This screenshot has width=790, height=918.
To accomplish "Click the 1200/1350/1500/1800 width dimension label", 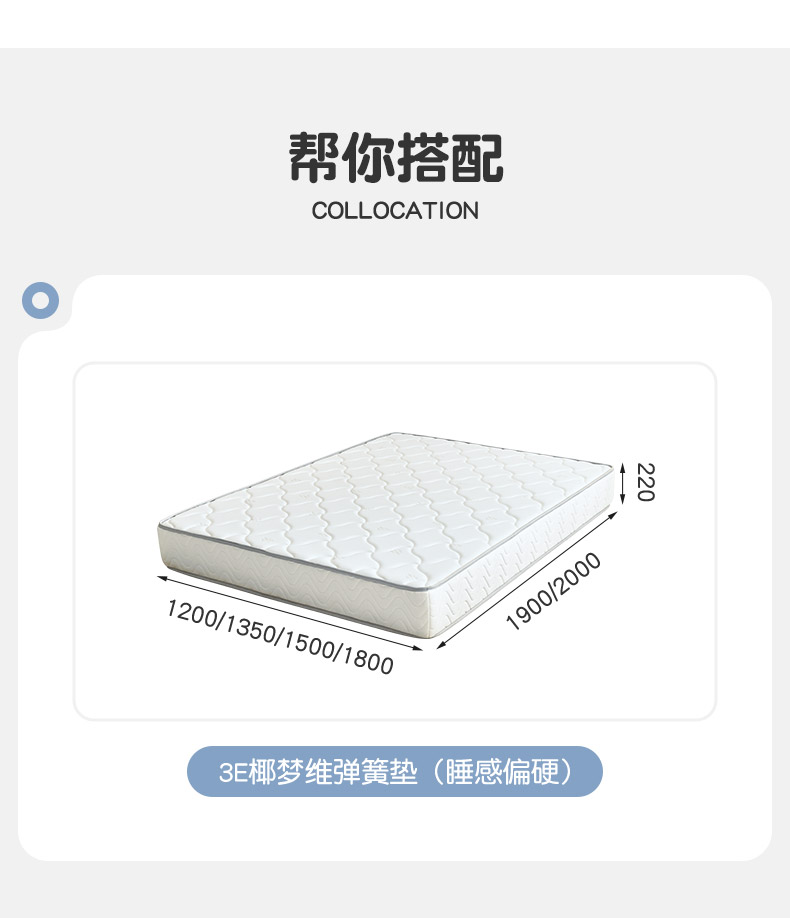I will tap(280, 636).
